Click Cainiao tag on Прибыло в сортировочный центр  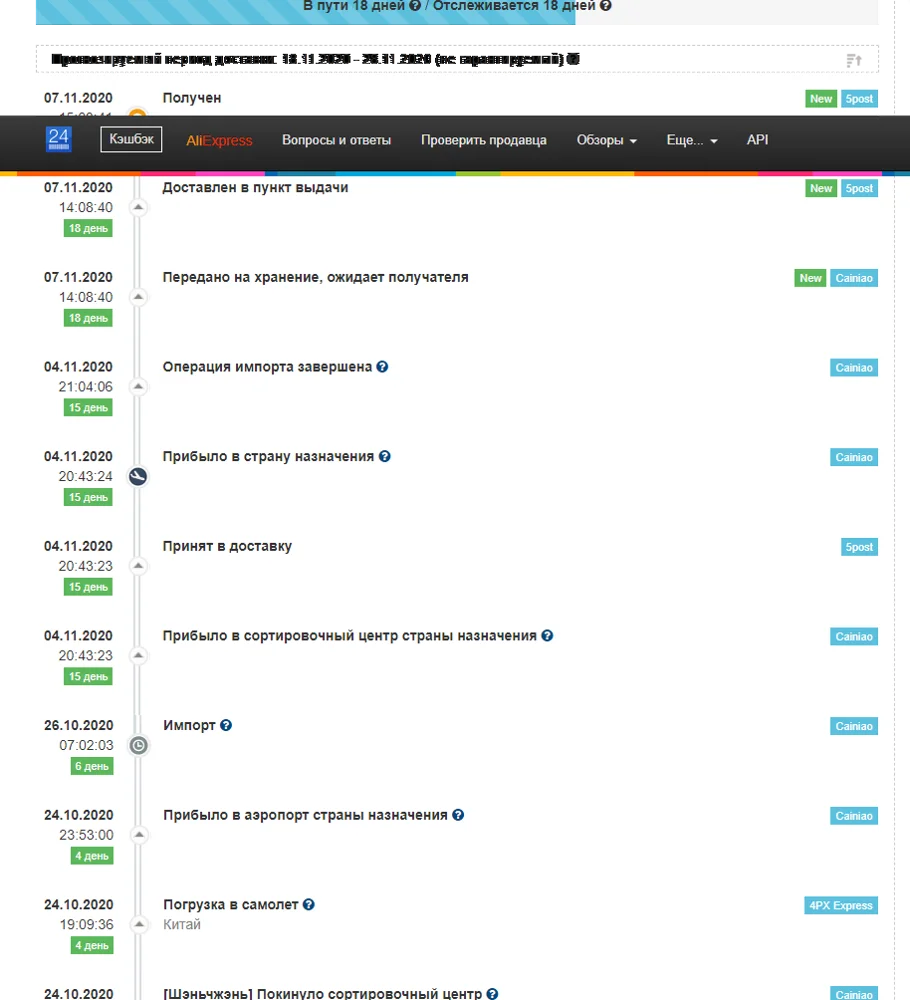[x=854, y=636]
